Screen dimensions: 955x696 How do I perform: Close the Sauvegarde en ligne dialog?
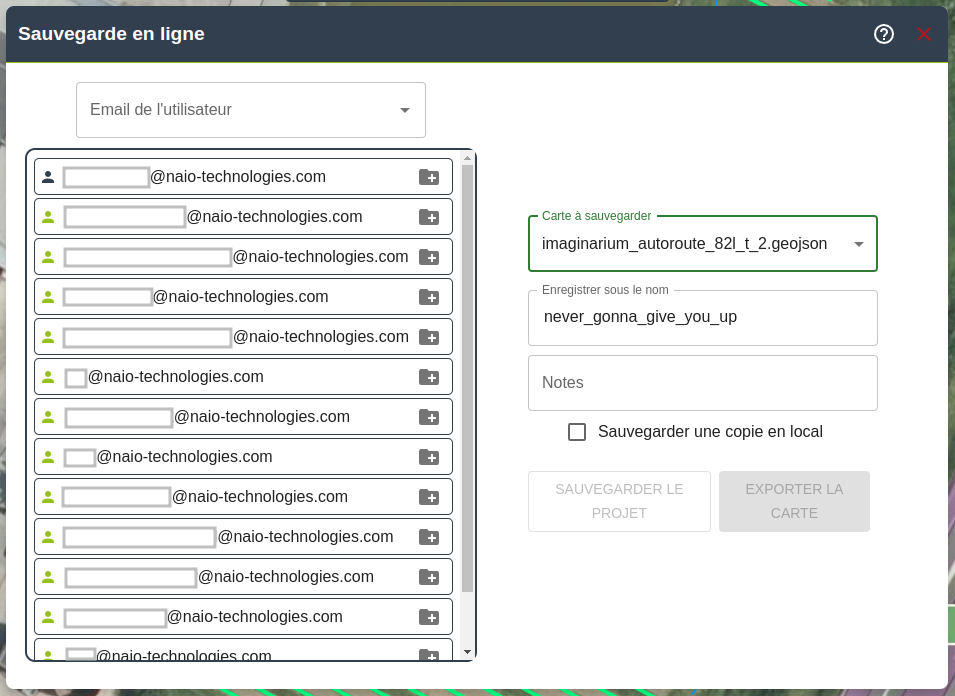click(x=924, y=34)
